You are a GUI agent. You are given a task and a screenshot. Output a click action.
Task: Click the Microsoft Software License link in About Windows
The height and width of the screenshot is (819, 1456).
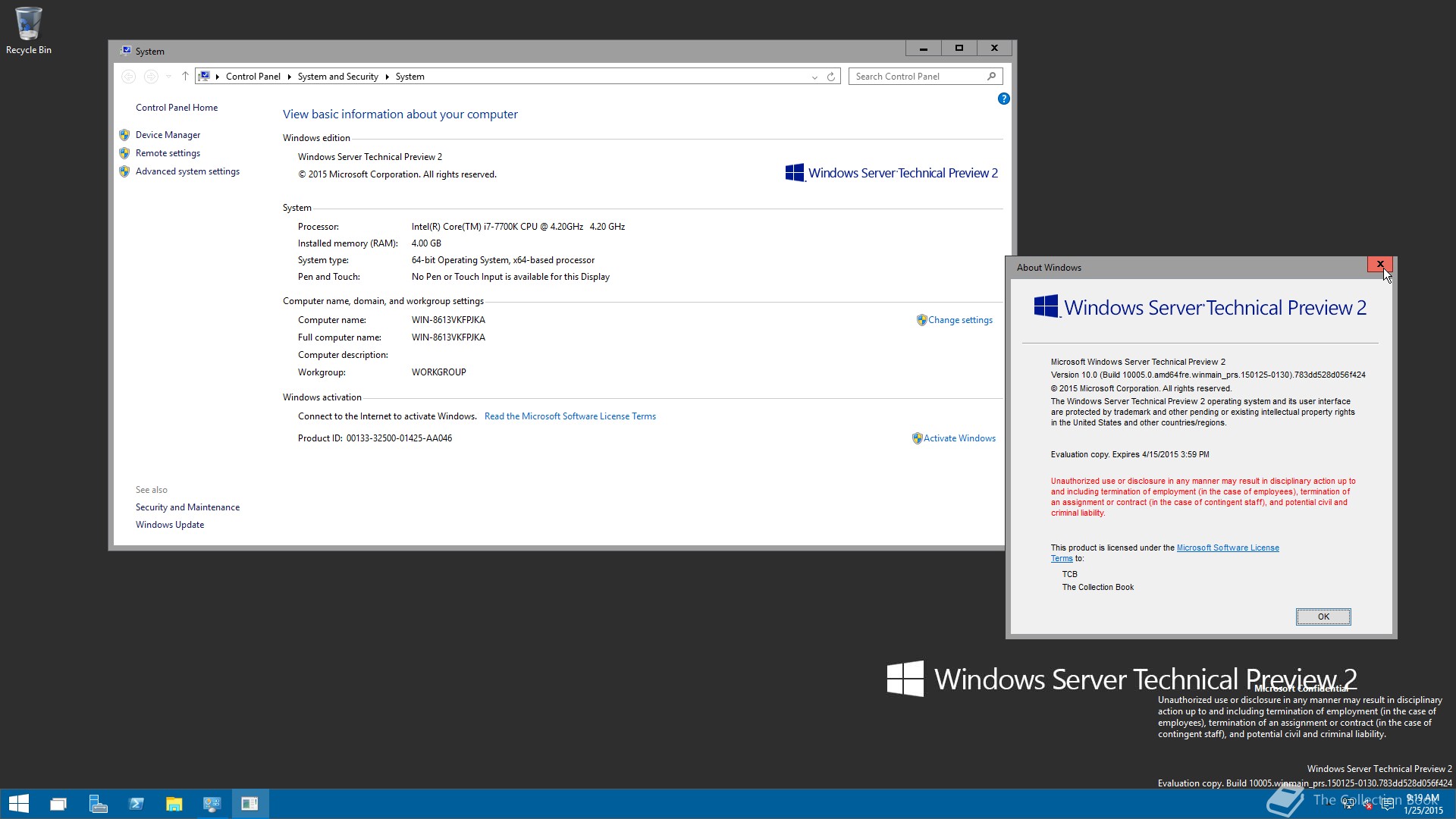[1228, 548]
